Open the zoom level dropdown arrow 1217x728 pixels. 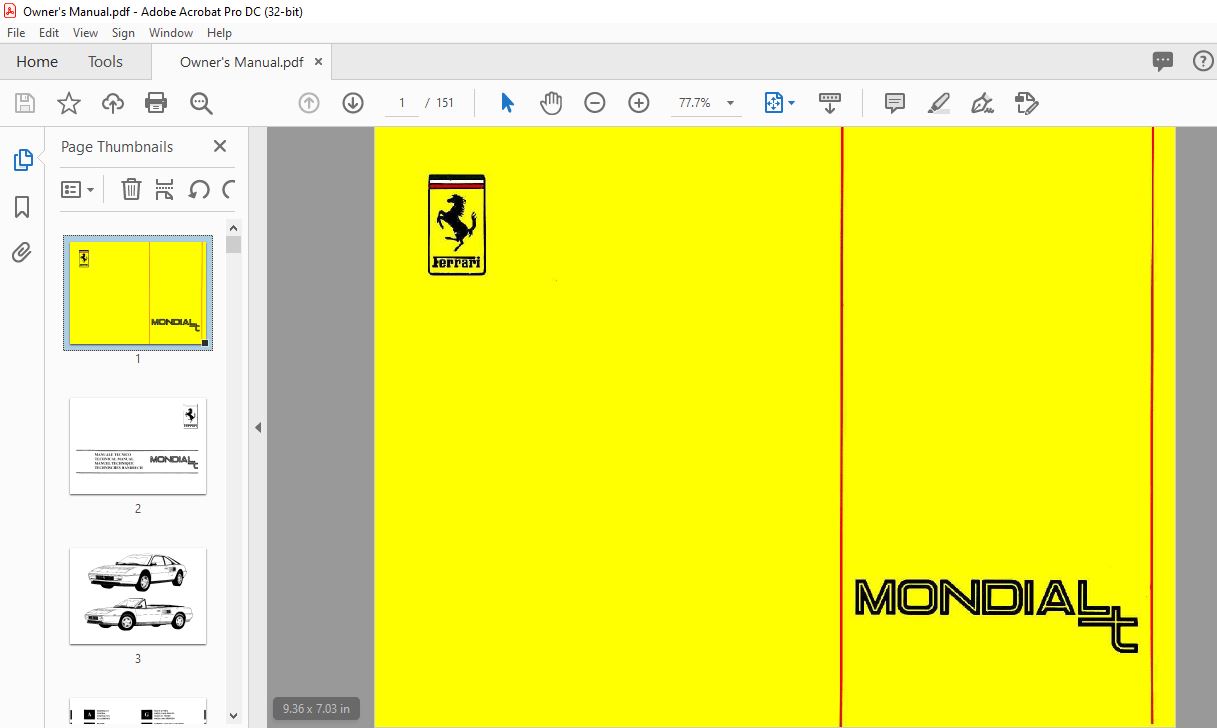pyautogui.click(x=730, y=103)
